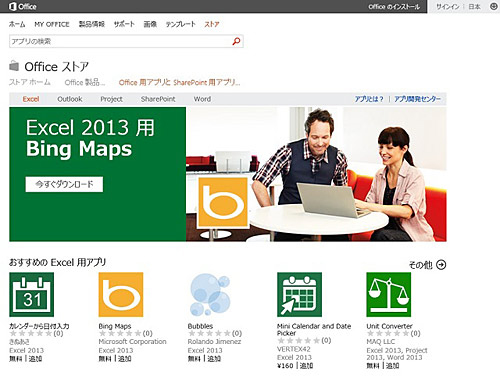Click the ¥160 price text
Viewport: 500px width, 376px height.
click(285, 366)
